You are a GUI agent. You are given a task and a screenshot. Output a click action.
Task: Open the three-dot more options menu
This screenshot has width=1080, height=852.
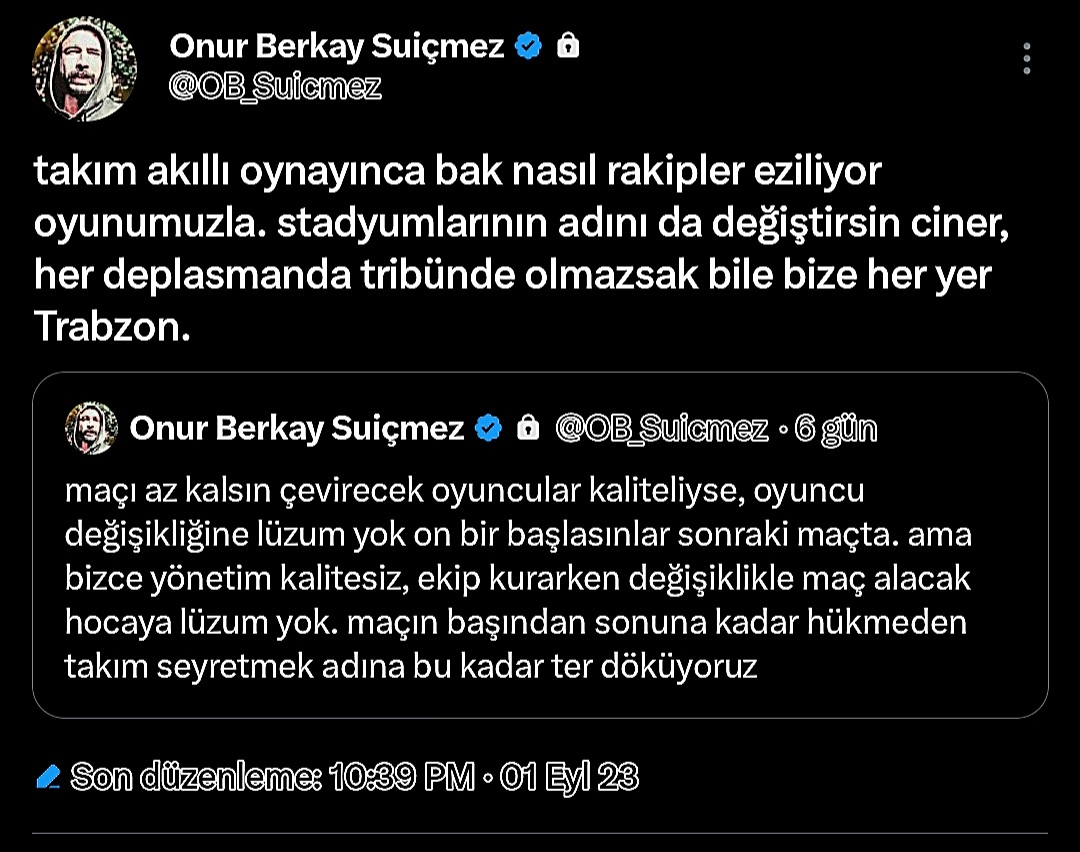[x=1027, y=58]
